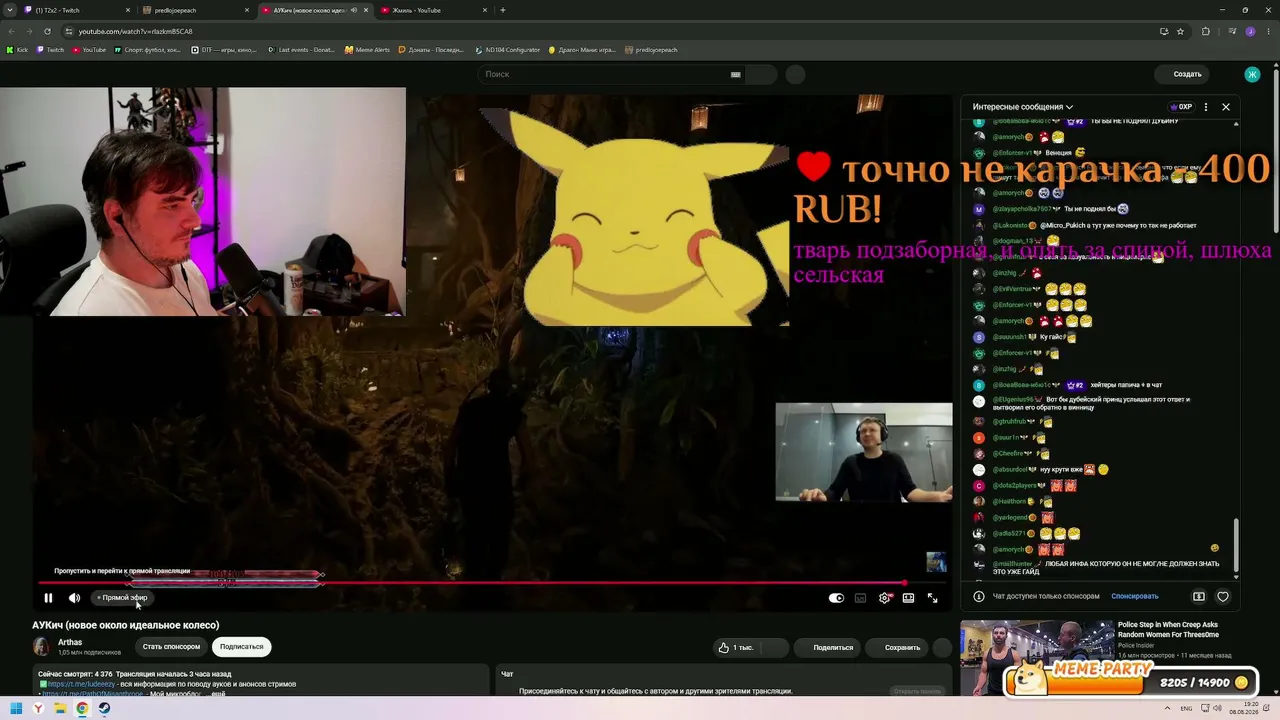Image resolution: width=1280 pixels, height=720 pixels.
Task: Open the Arthas channel avatar
Action: coord(42,647)
